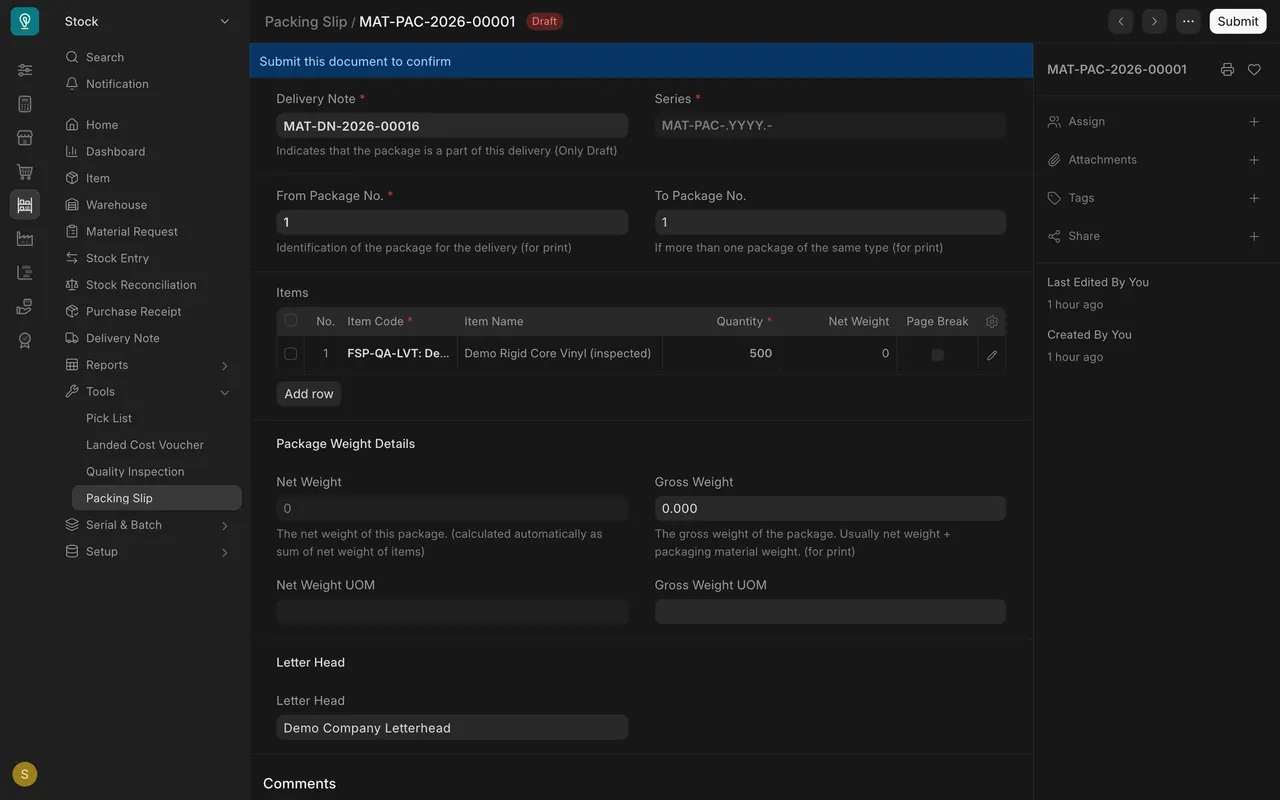
Task: Tick the checkbox for item row 1
Action: pyautogui.click(x=291, y=354)
